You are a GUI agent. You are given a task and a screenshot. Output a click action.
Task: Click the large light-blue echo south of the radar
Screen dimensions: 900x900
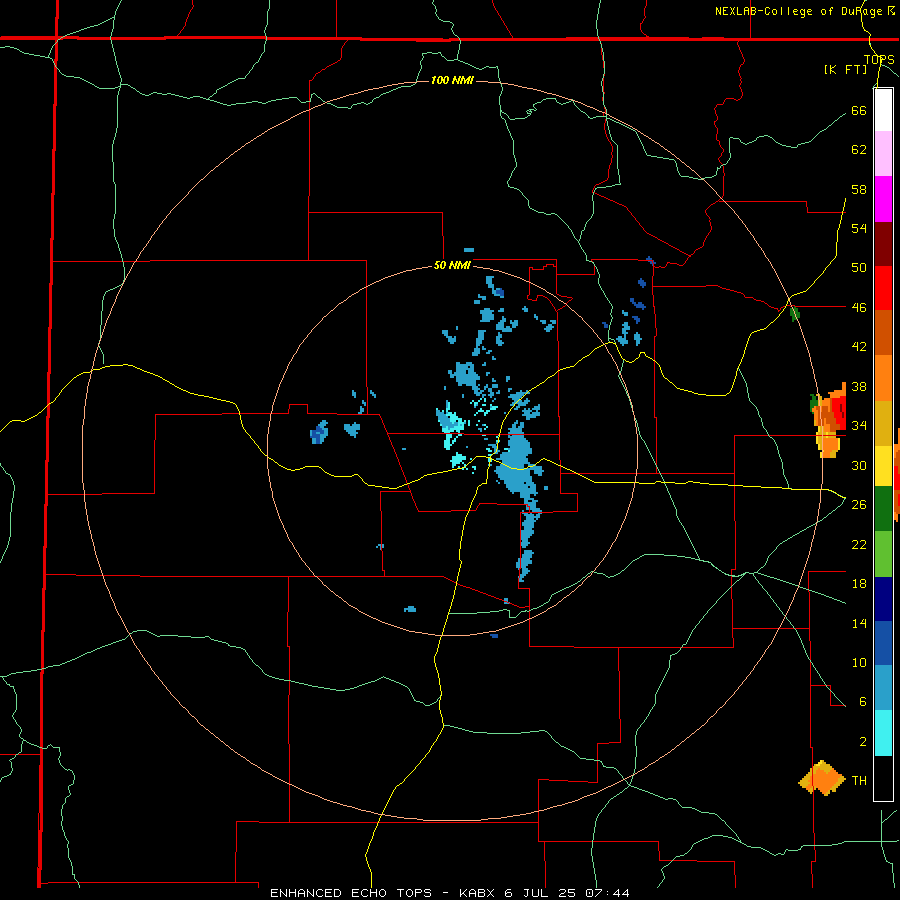click(517, 465)
